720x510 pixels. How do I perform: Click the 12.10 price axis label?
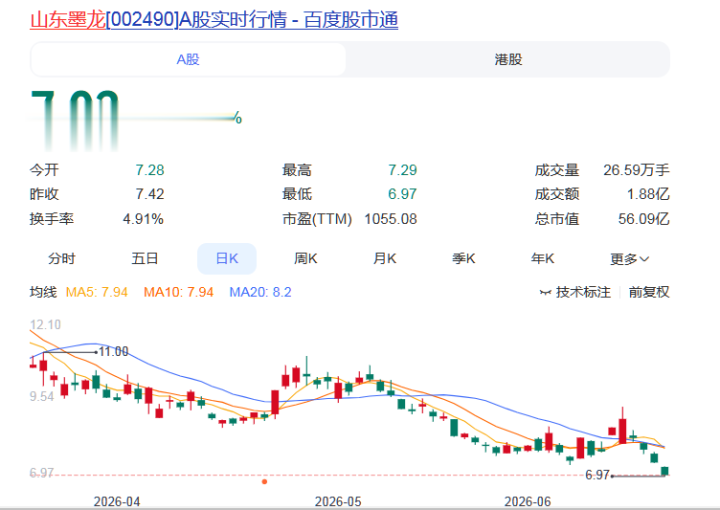pyautogui.click(x=45, y=325)
